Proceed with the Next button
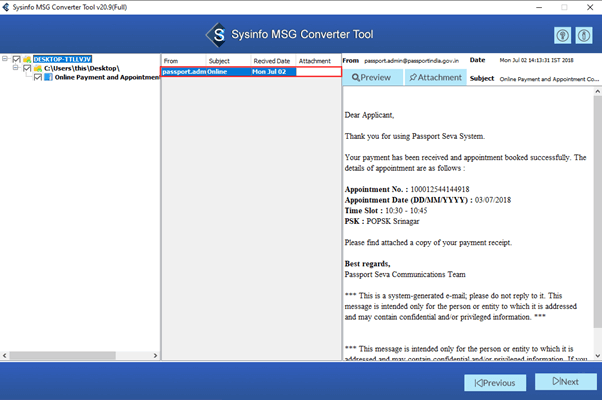602x400 pixels. pos(566,382)
